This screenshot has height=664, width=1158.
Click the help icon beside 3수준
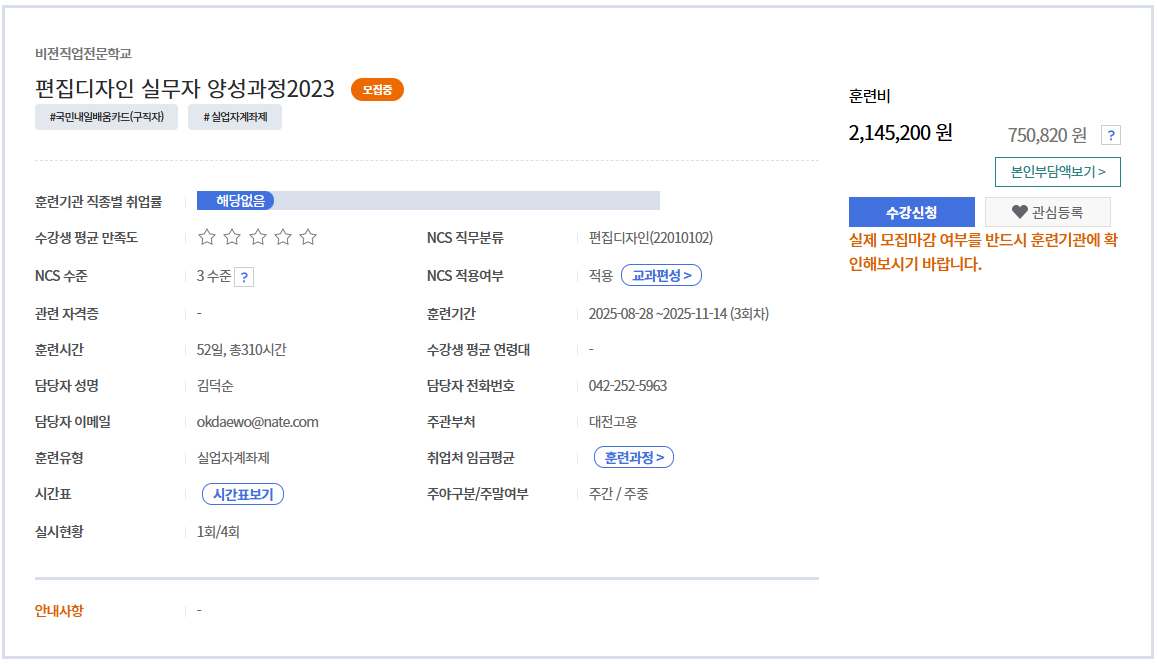point(244,277)
